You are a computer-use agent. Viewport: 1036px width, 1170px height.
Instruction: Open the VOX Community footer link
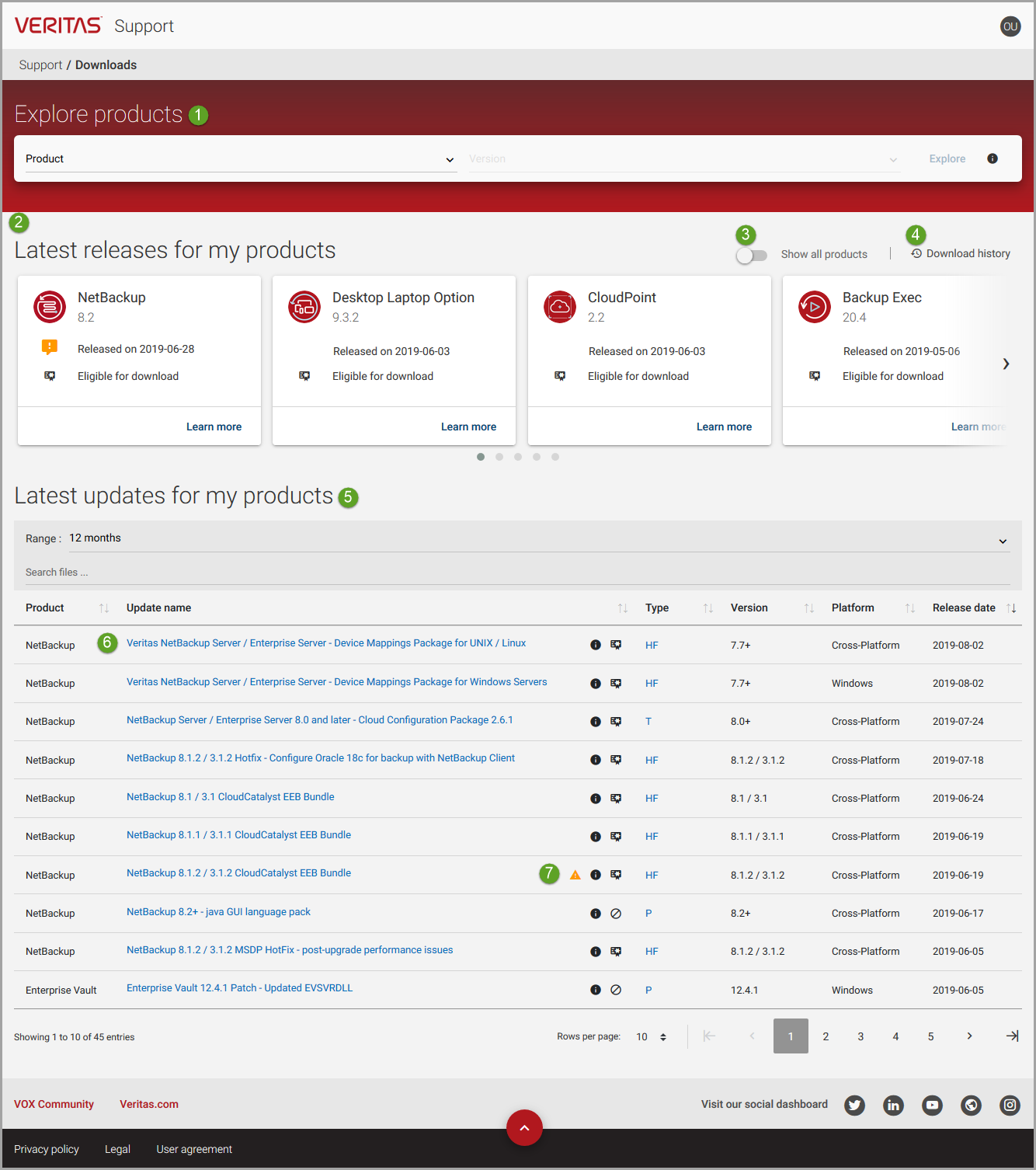tap(54, 1104)
